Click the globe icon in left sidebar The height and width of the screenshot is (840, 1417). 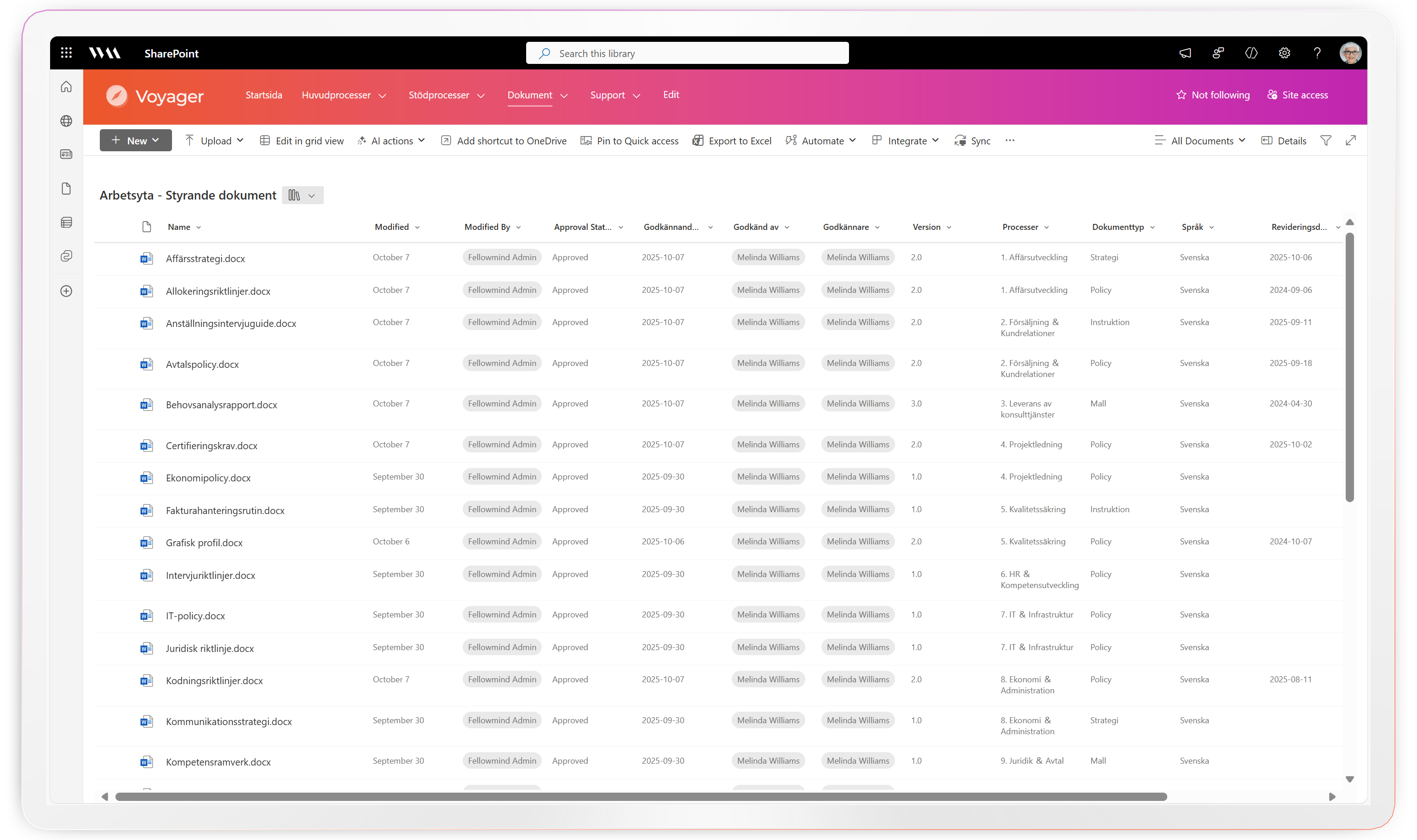(66, 120)
